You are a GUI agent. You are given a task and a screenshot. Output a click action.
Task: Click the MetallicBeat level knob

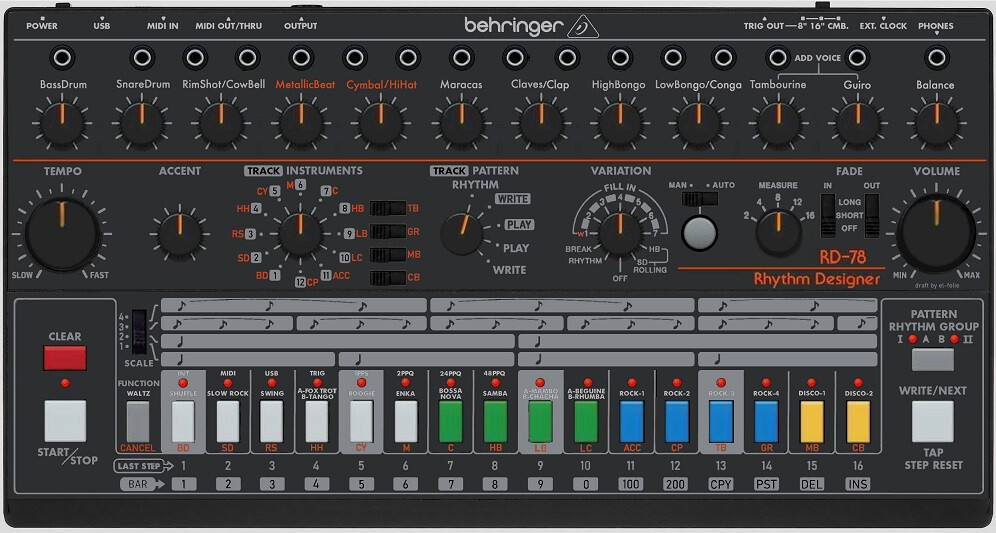pyautogui.click(x=301, y=123)
